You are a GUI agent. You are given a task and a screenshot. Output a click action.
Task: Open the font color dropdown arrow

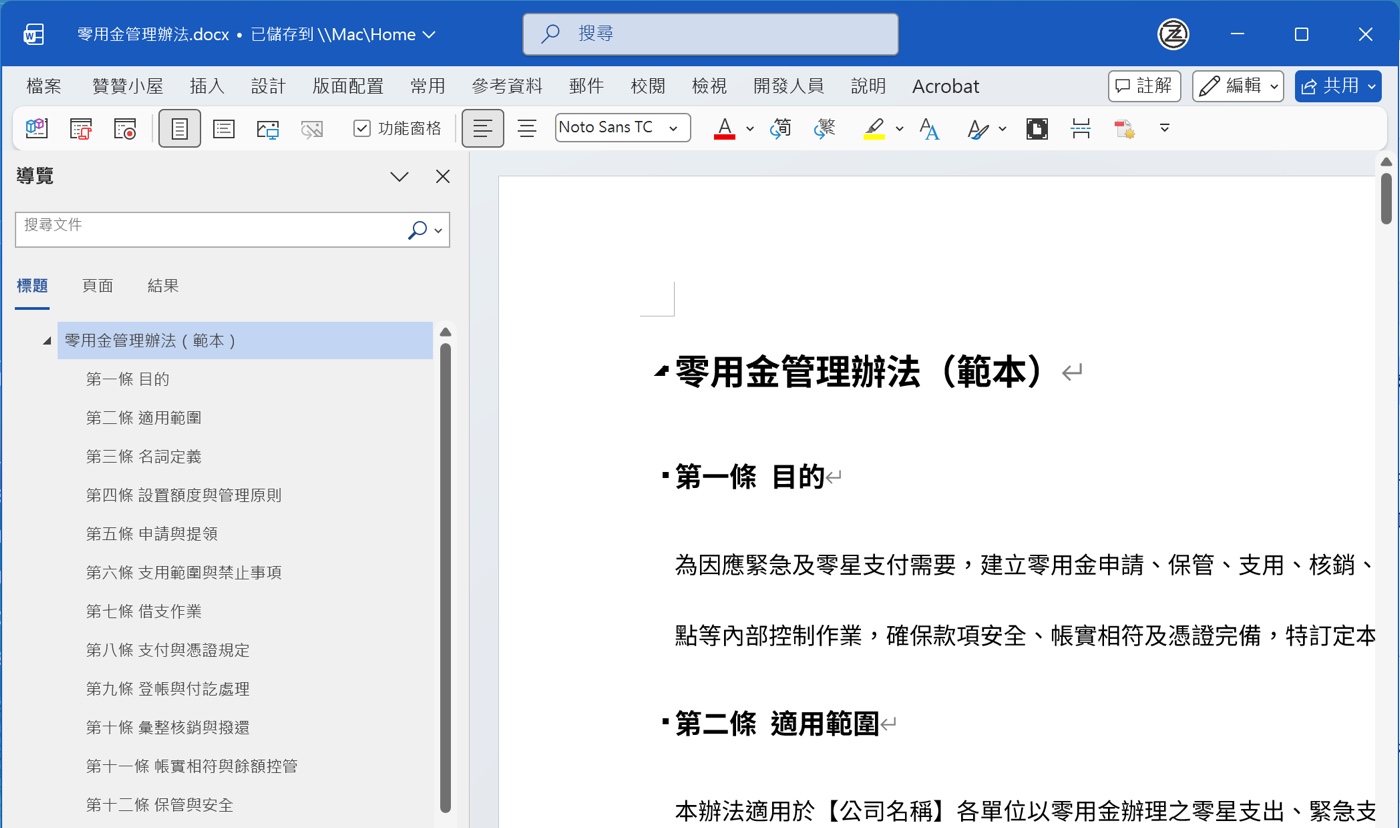click(x=750, y=128)
